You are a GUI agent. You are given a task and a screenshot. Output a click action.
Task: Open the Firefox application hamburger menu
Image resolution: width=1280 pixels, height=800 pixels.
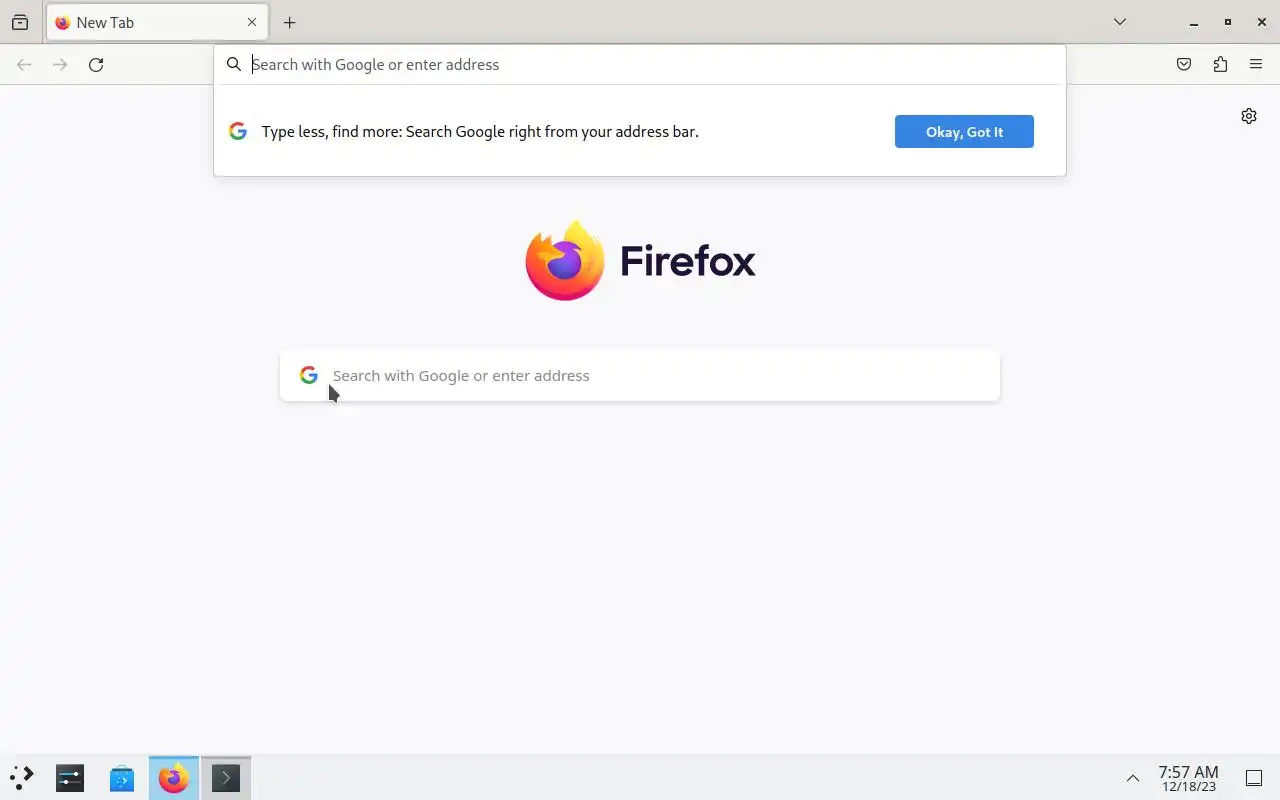click(1256, 65)
